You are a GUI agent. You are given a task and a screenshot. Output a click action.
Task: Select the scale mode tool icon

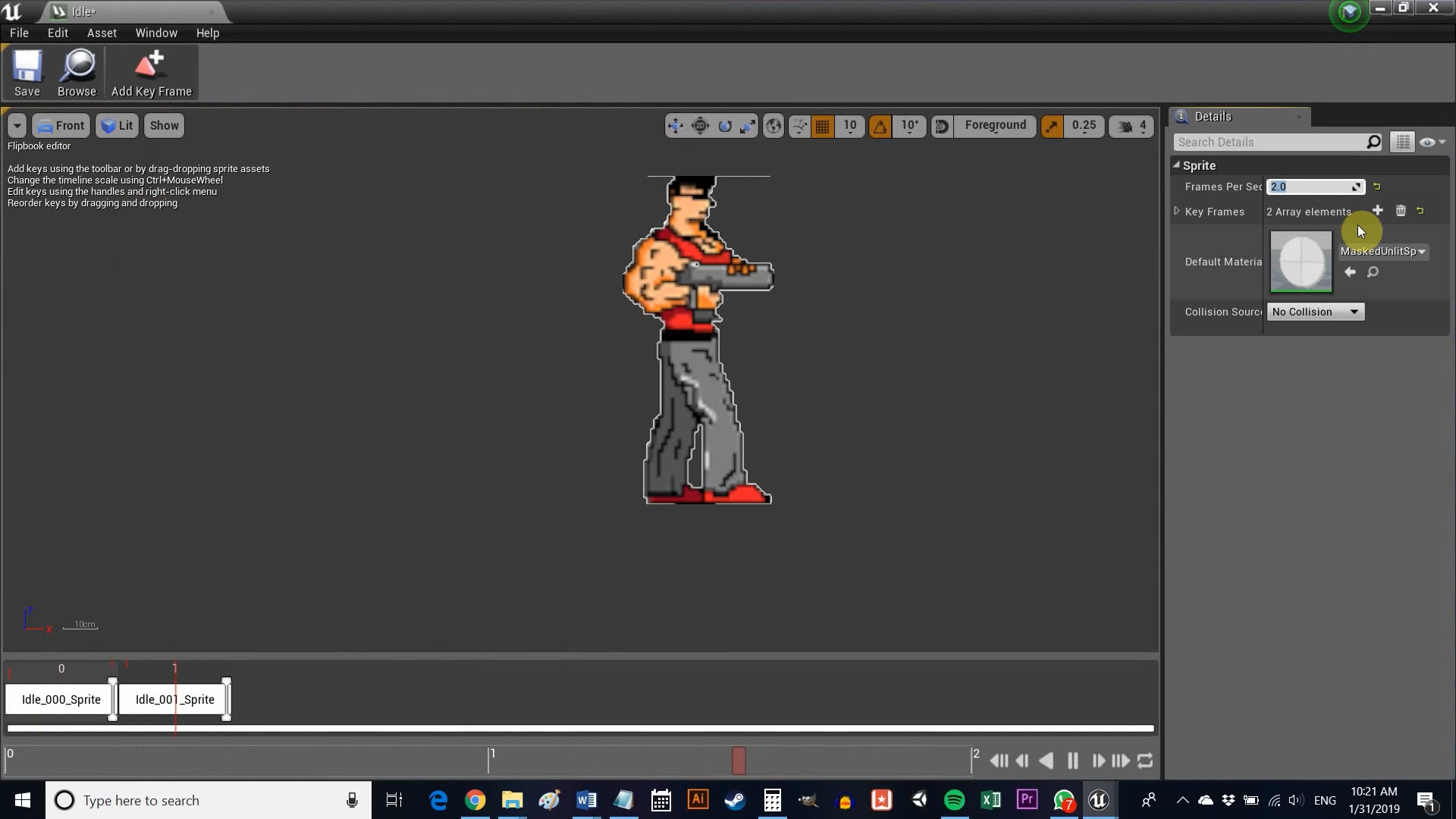point(748,126)
